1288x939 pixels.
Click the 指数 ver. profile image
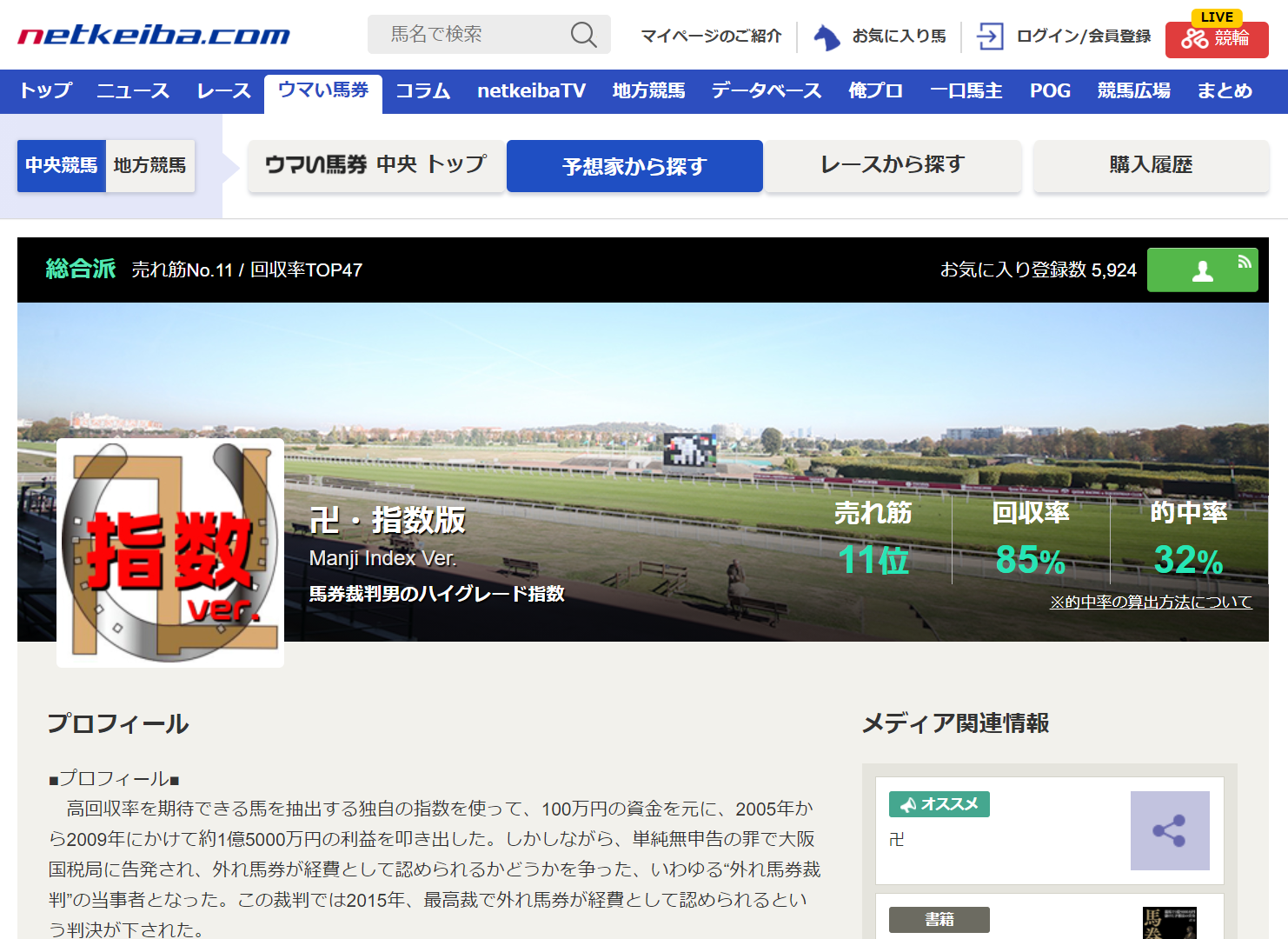[170, 553]
